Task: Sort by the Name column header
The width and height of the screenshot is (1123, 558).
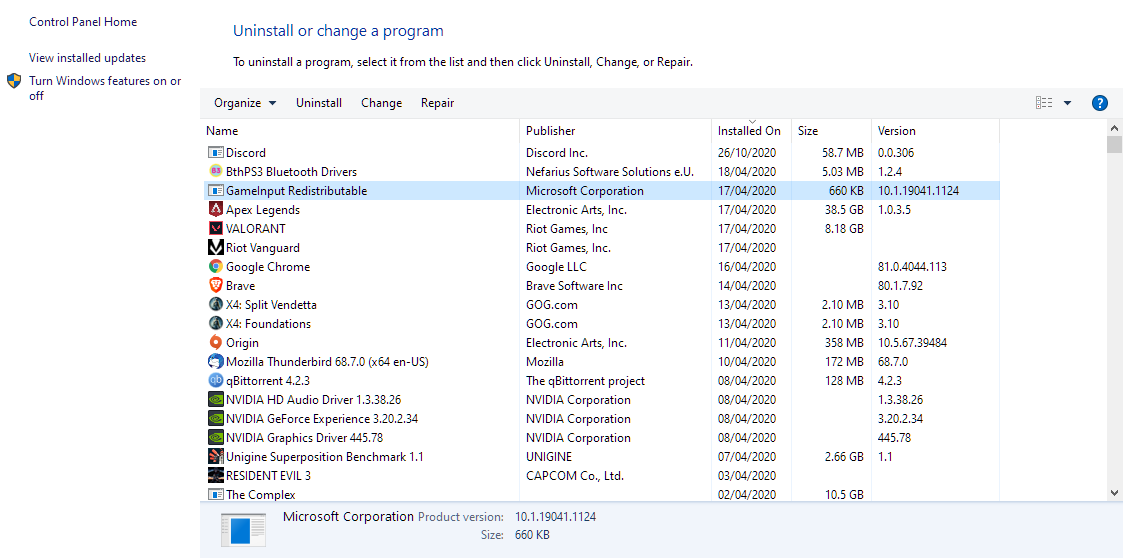Action: [x=360, y=131]
